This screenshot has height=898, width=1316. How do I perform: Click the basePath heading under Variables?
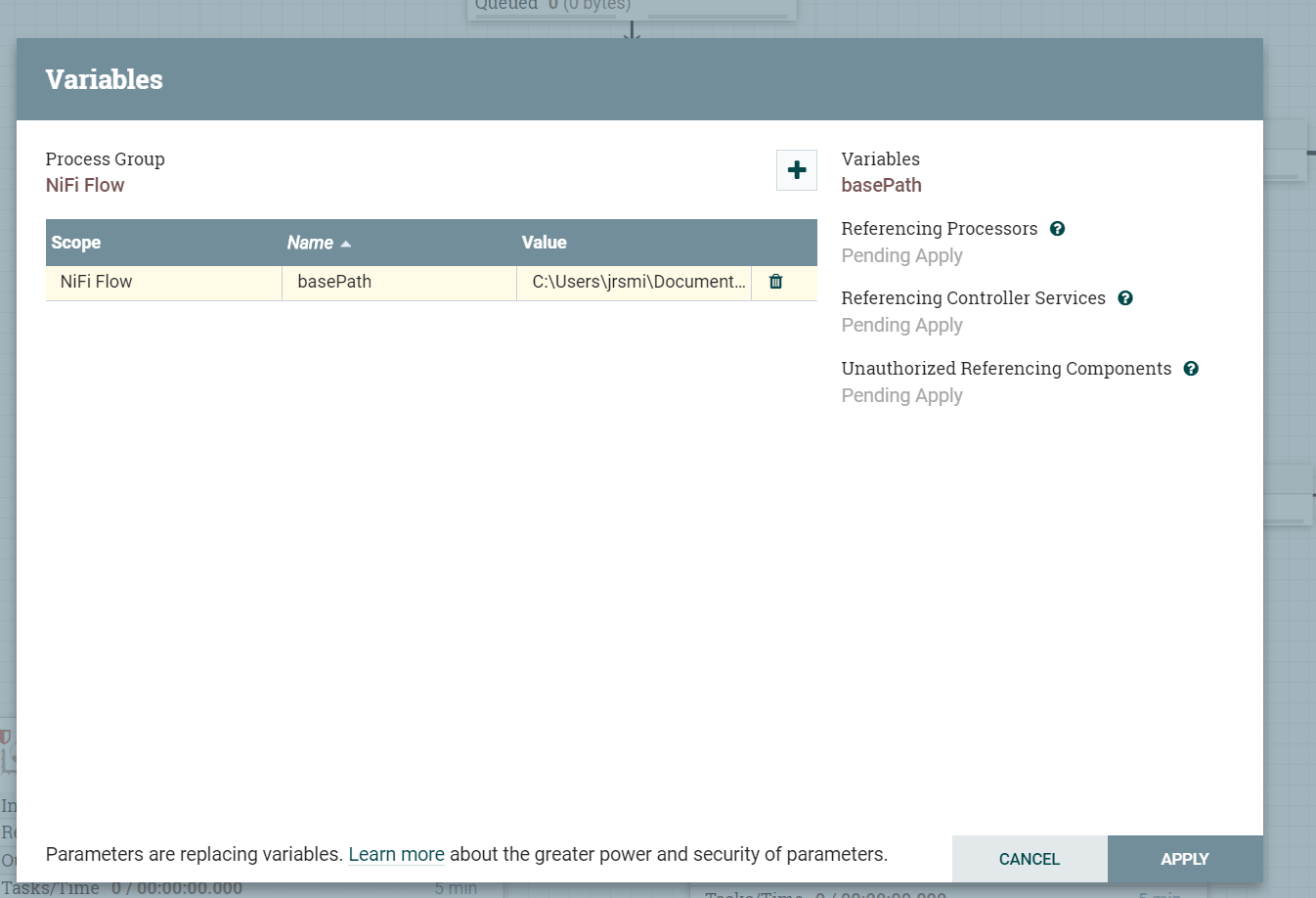click(881, 185)
